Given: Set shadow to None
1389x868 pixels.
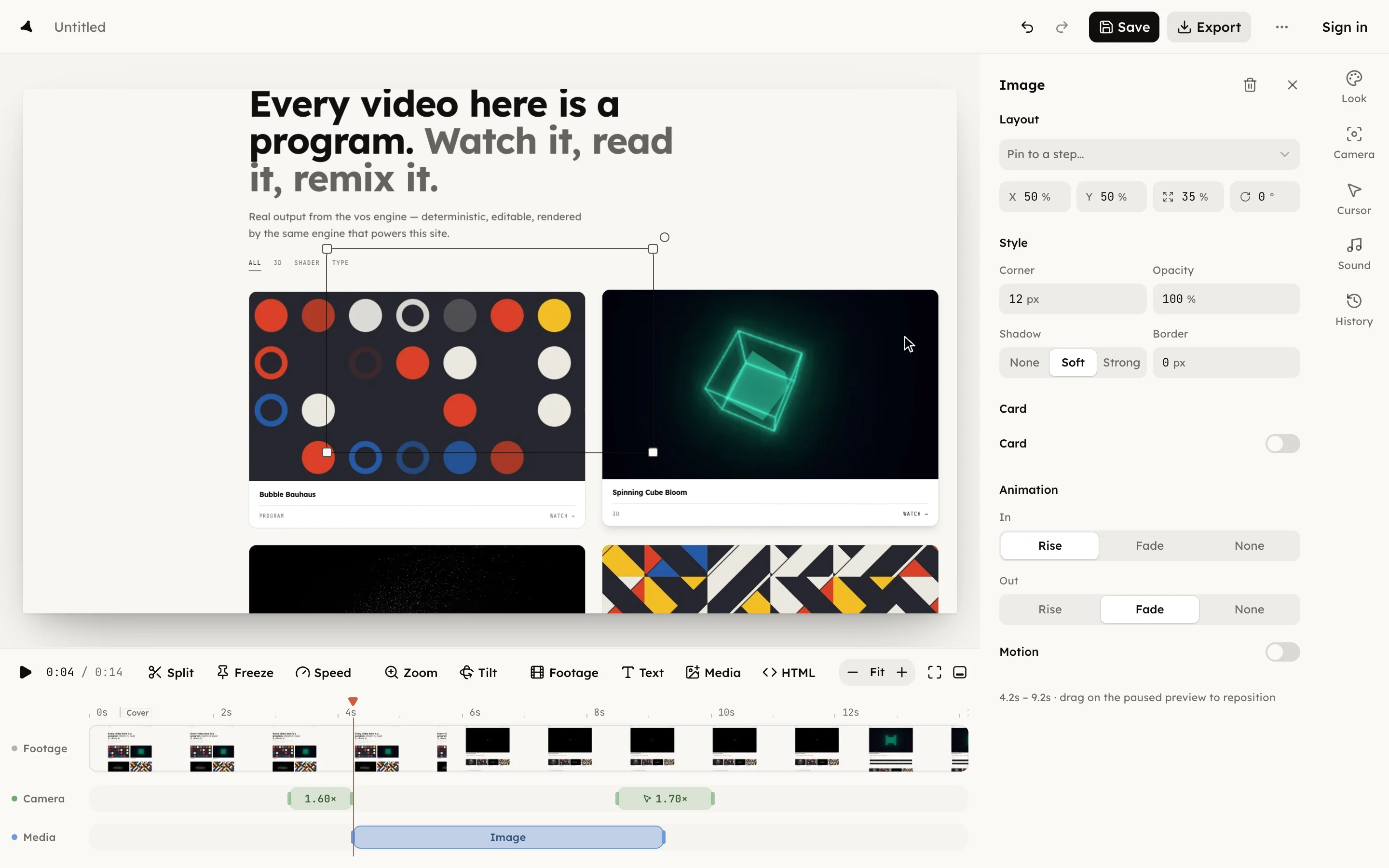Looking at the screenshot, I should coord(1024,362).
